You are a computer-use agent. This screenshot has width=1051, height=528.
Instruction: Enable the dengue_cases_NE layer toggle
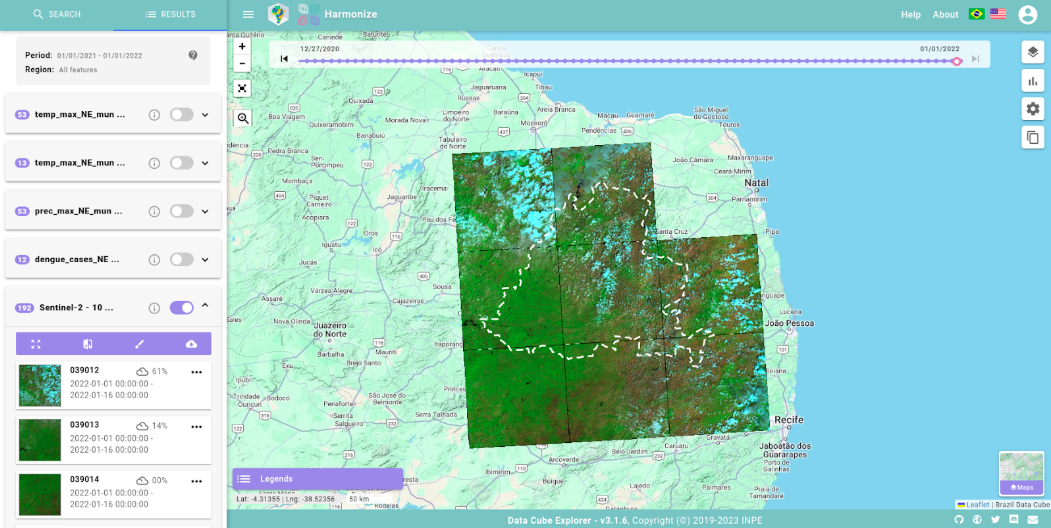(181, 259)
